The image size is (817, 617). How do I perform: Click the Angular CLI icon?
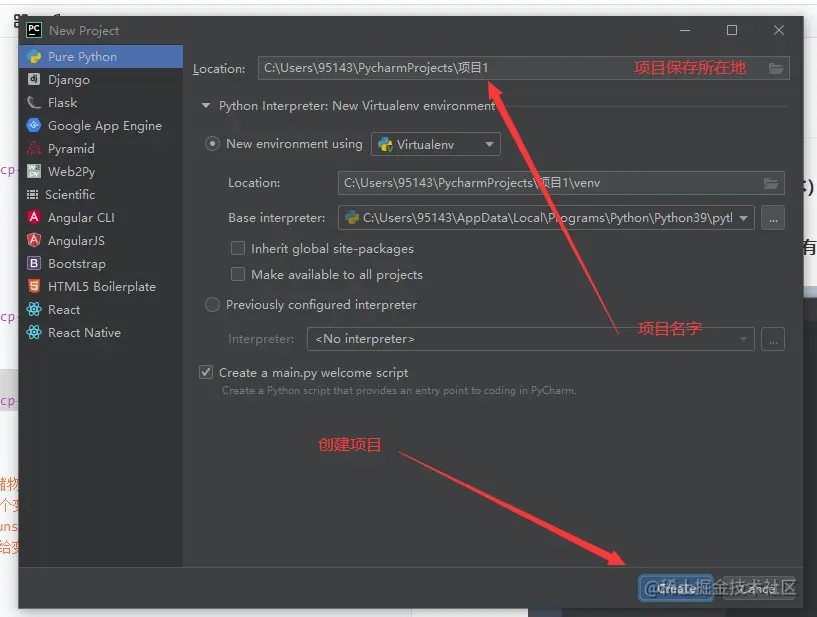[x=34, y=217]
